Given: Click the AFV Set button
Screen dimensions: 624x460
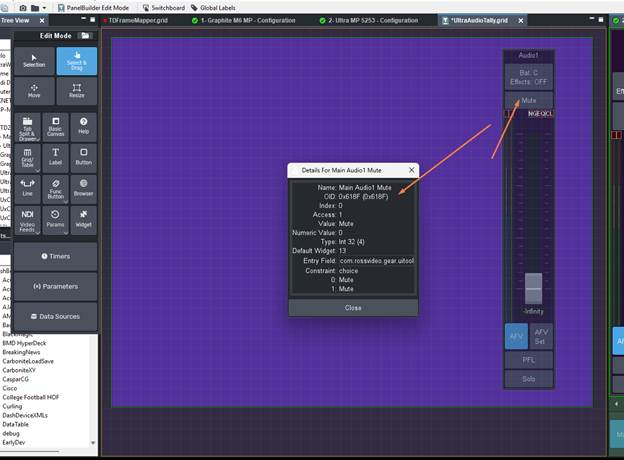Looking at the screenshot, I should click(x=541, y=336).
